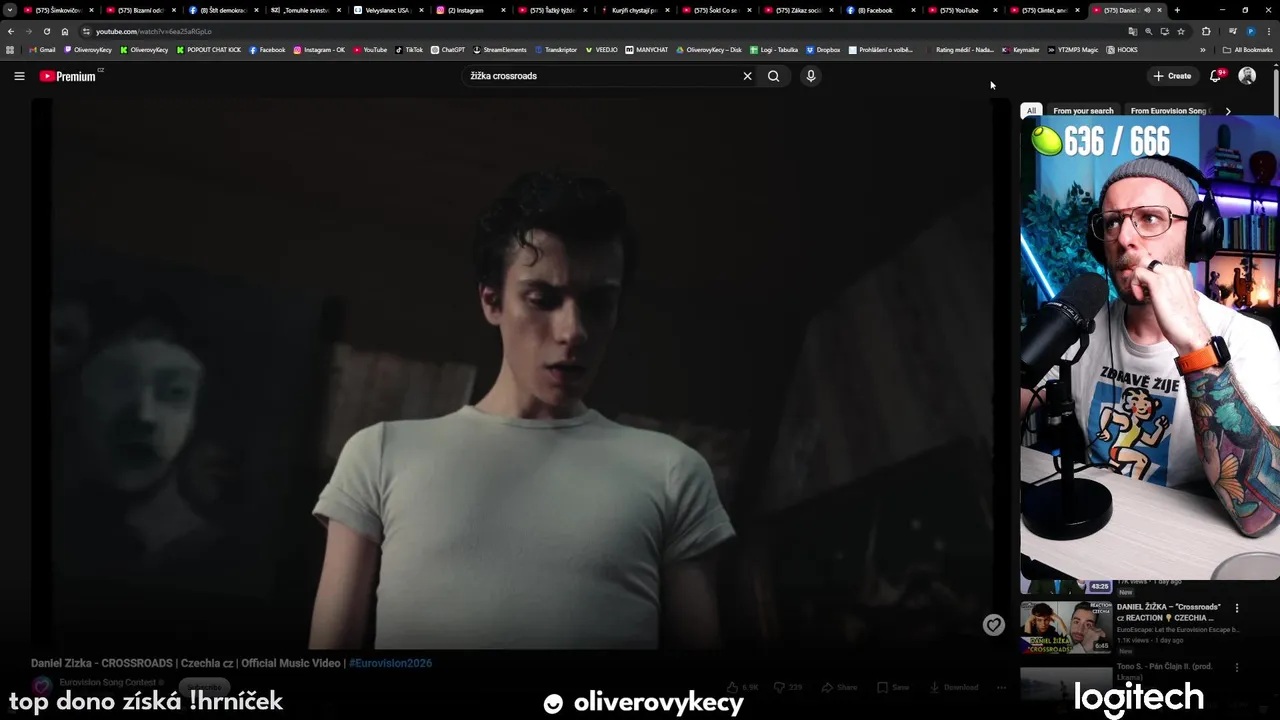Click the heart icon over the video corner
The image size is (1280, 720).
(x=993, y=625)
